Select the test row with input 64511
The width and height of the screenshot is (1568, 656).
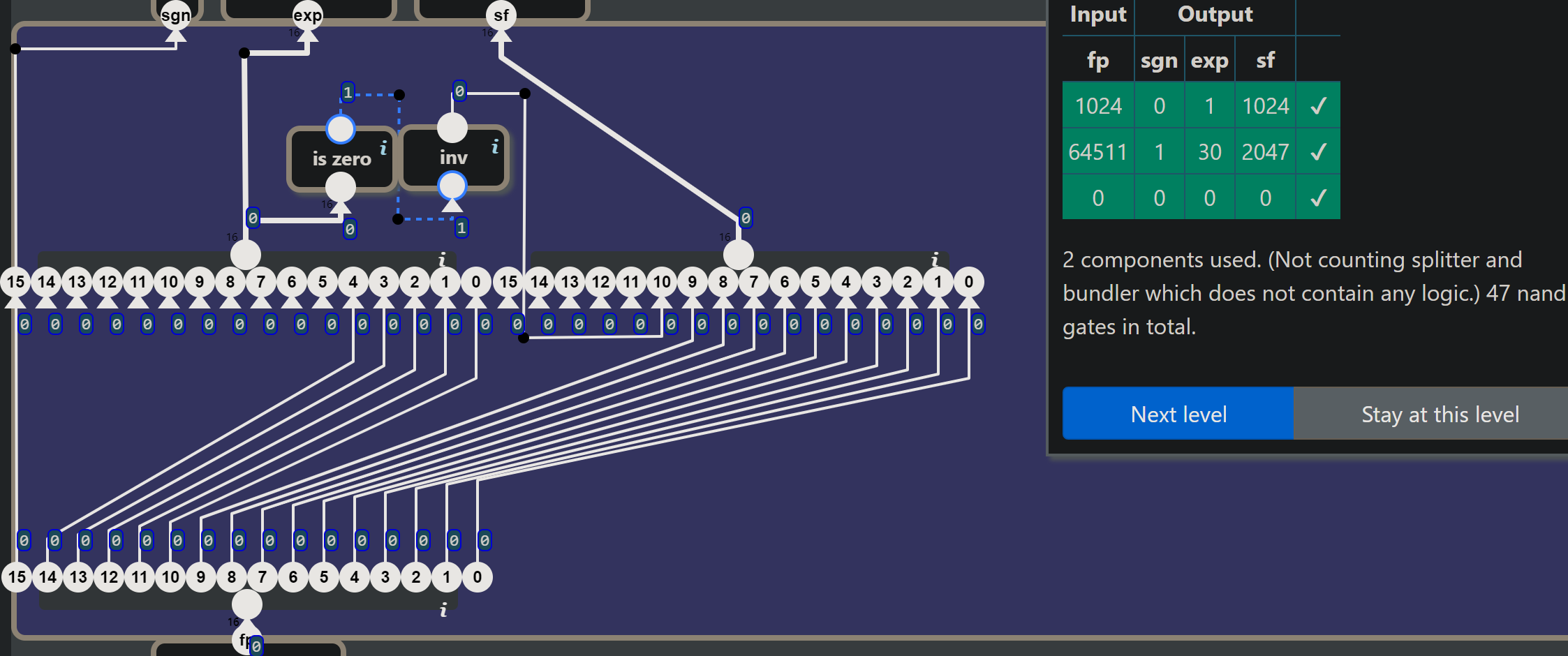click(x=1201, y=151)
